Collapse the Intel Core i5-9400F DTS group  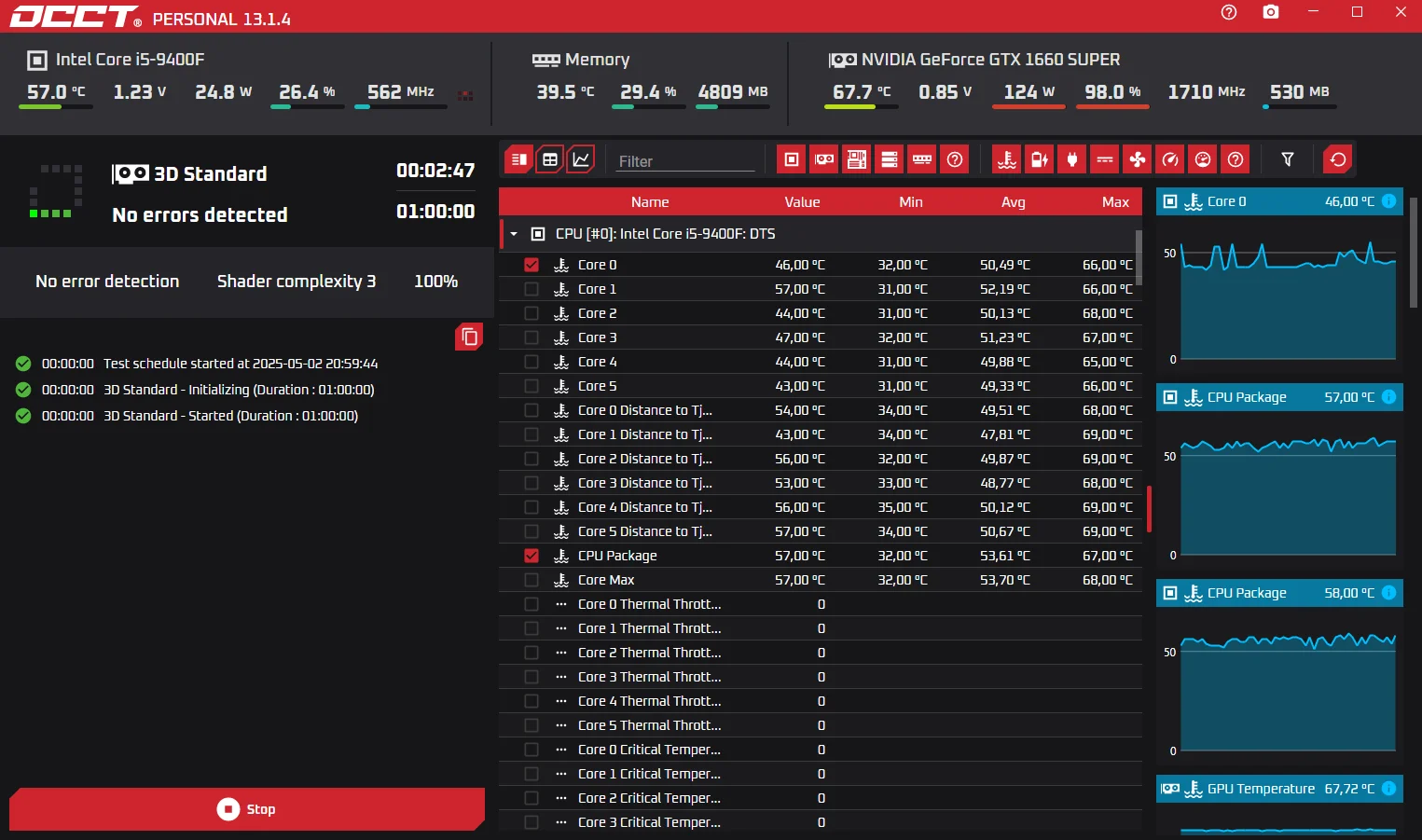click(514, 234)
